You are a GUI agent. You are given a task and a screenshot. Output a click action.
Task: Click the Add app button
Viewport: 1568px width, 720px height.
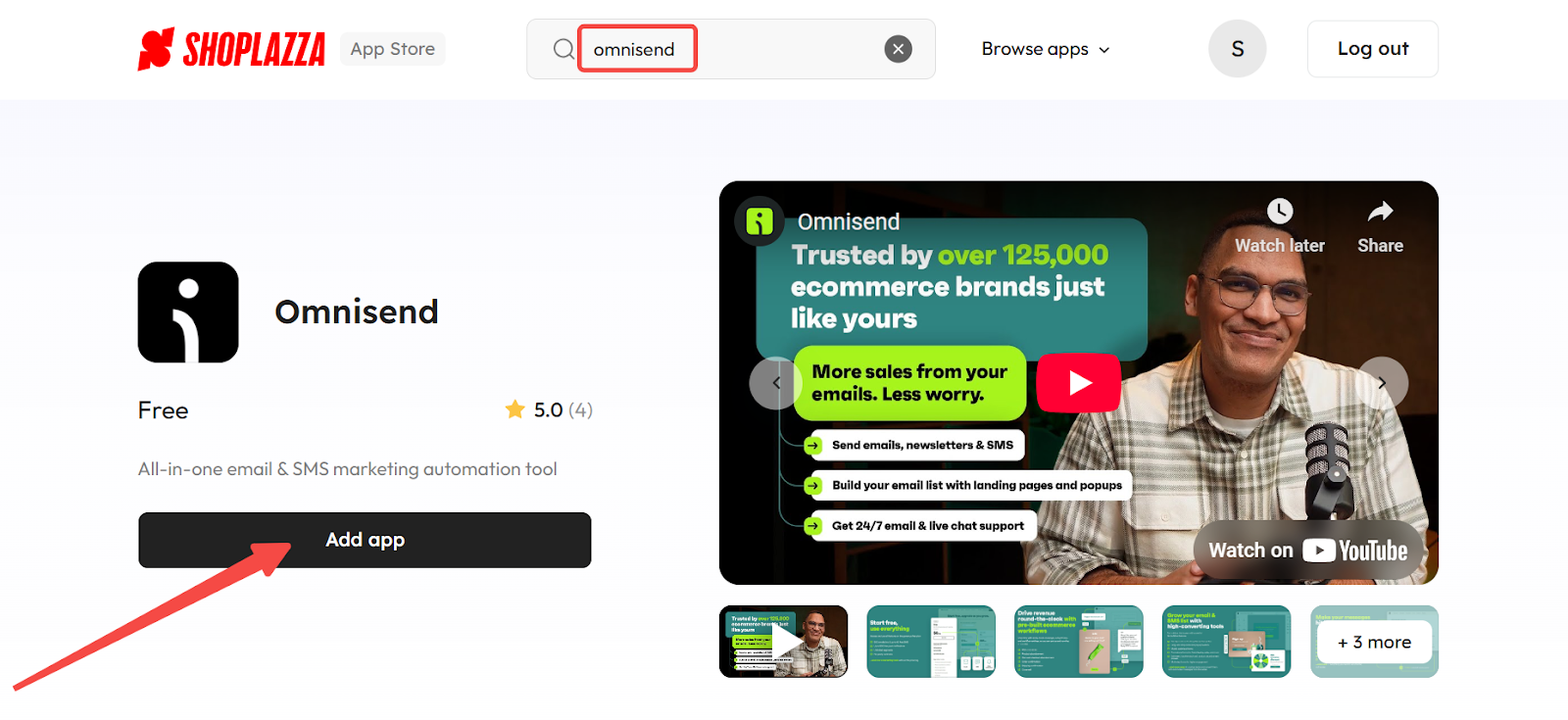tap(365, 540)
